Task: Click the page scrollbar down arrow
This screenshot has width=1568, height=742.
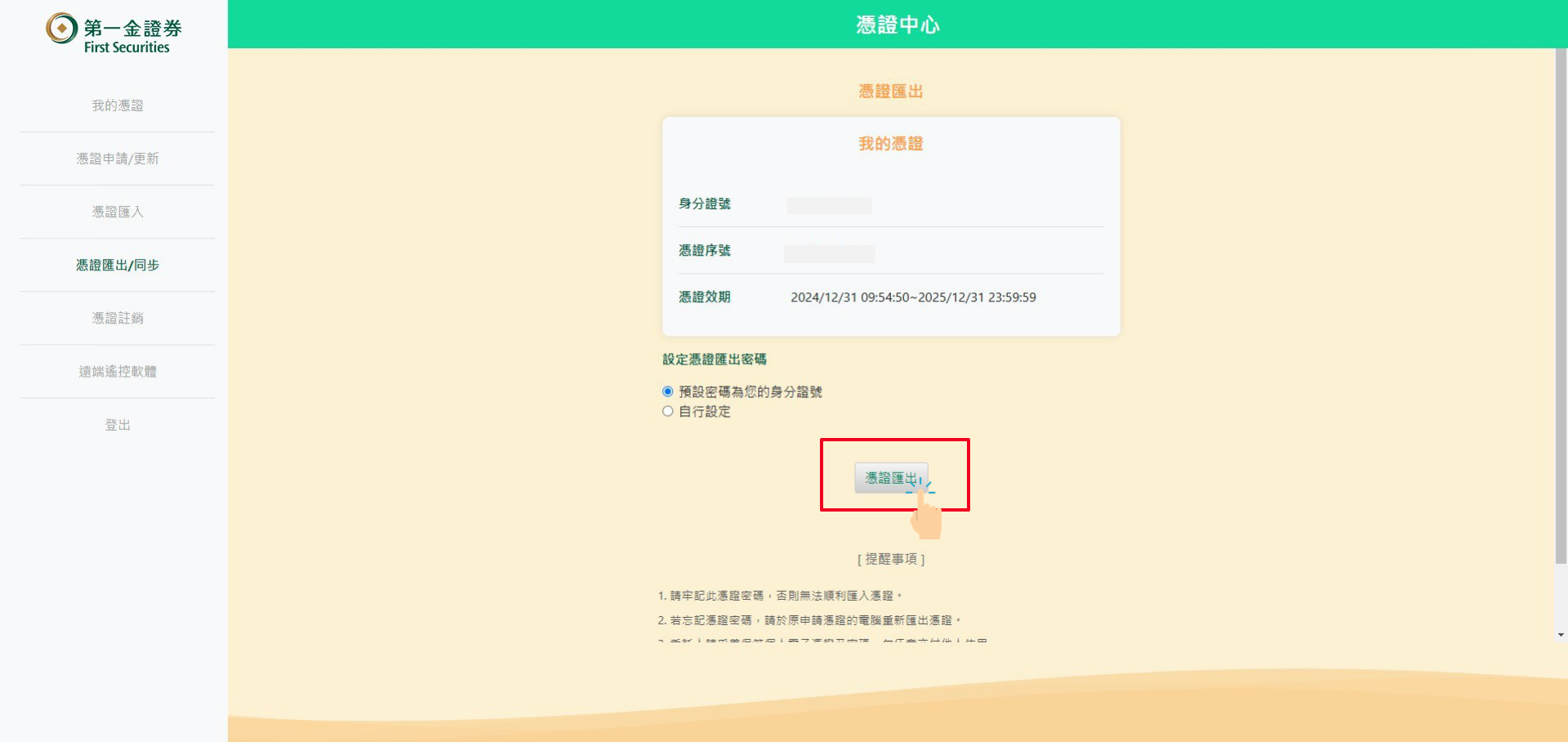Action: coord(1561,635)
